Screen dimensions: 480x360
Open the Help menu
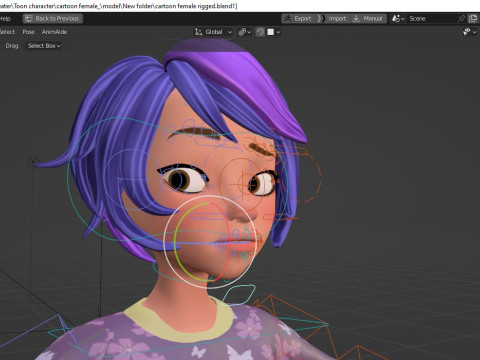(5, 19)
